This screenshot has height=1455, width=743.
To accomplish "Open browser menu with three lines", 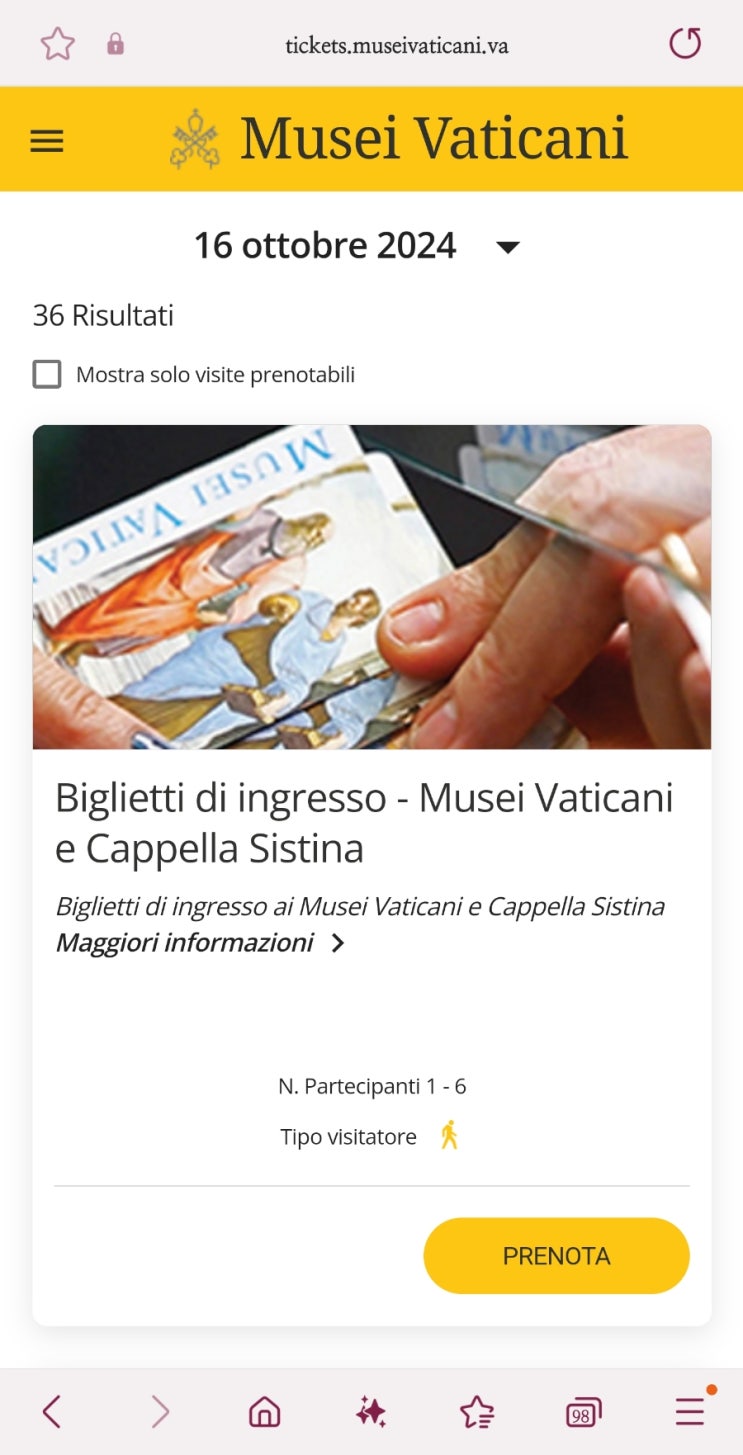I will (690, 1411).
